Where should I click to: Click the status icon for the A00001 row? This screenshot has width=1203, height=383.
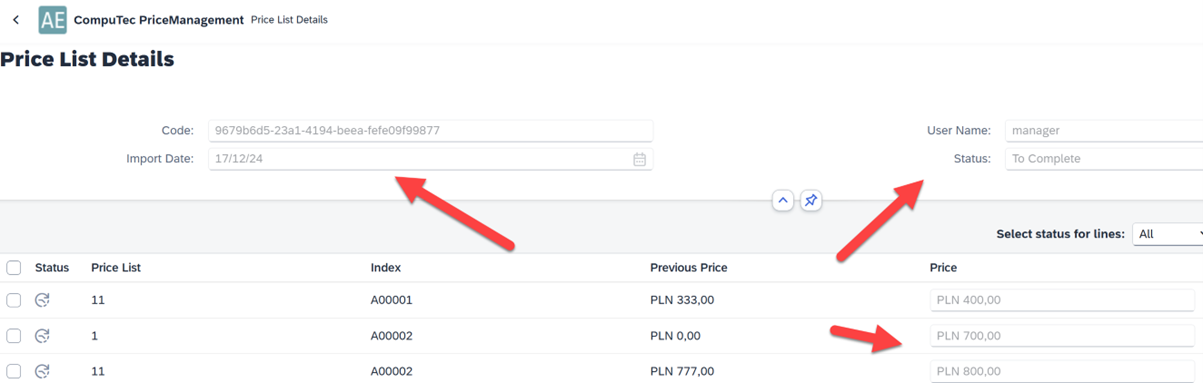42,300
